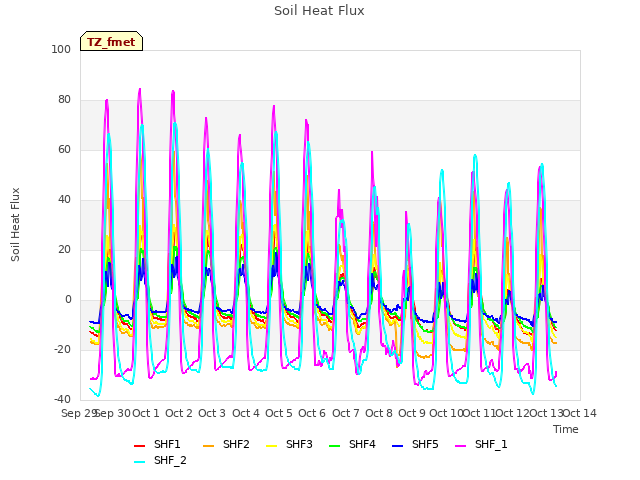The width and height of the screenshot is (640, 480).
Task: Click the 60 y-axis tick label
Action: pyautogui.click(x=64, y=149)
